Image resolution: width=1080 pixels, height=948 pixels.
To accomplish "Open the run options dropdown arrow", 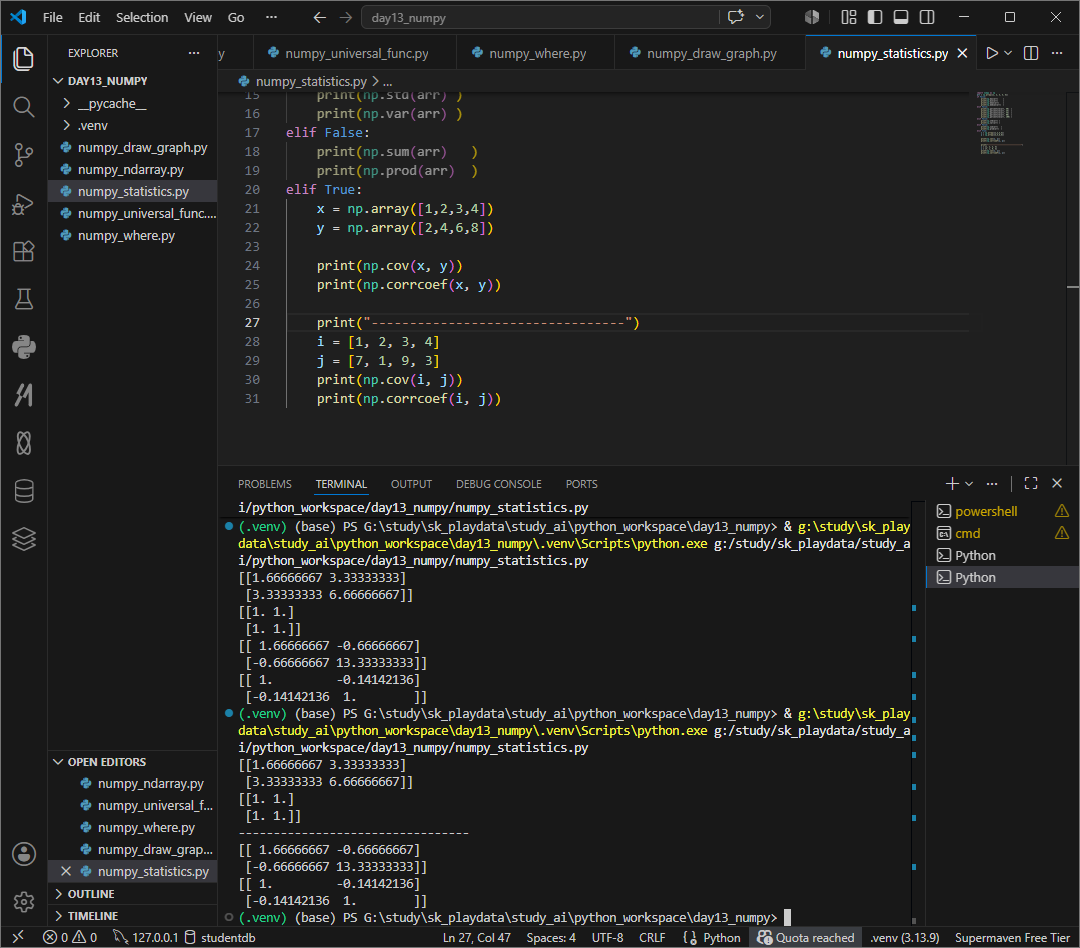I will click(1008, 53).
